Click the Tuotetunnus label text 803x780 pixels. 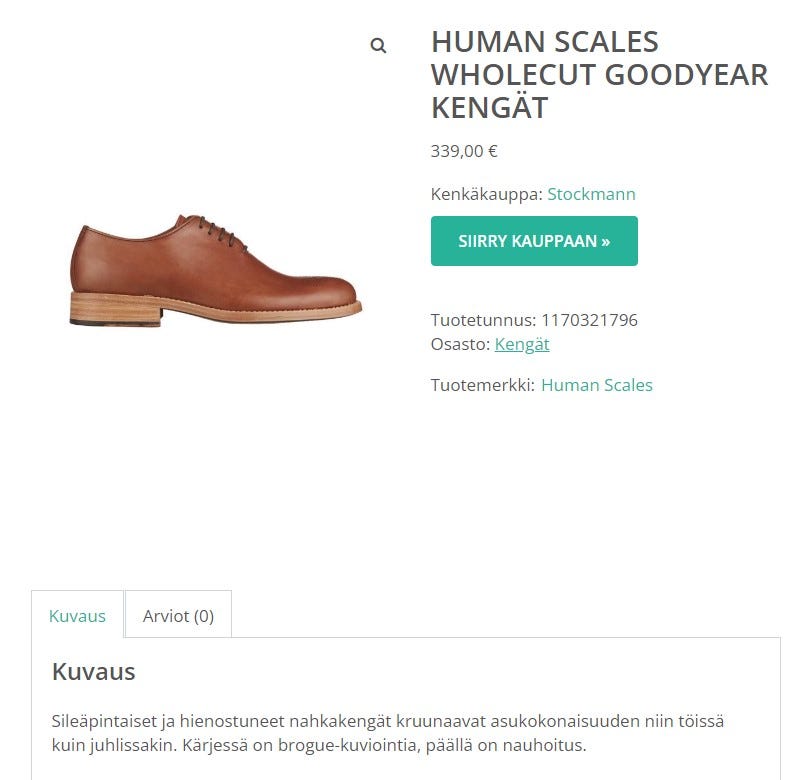(x=483, y=320)
